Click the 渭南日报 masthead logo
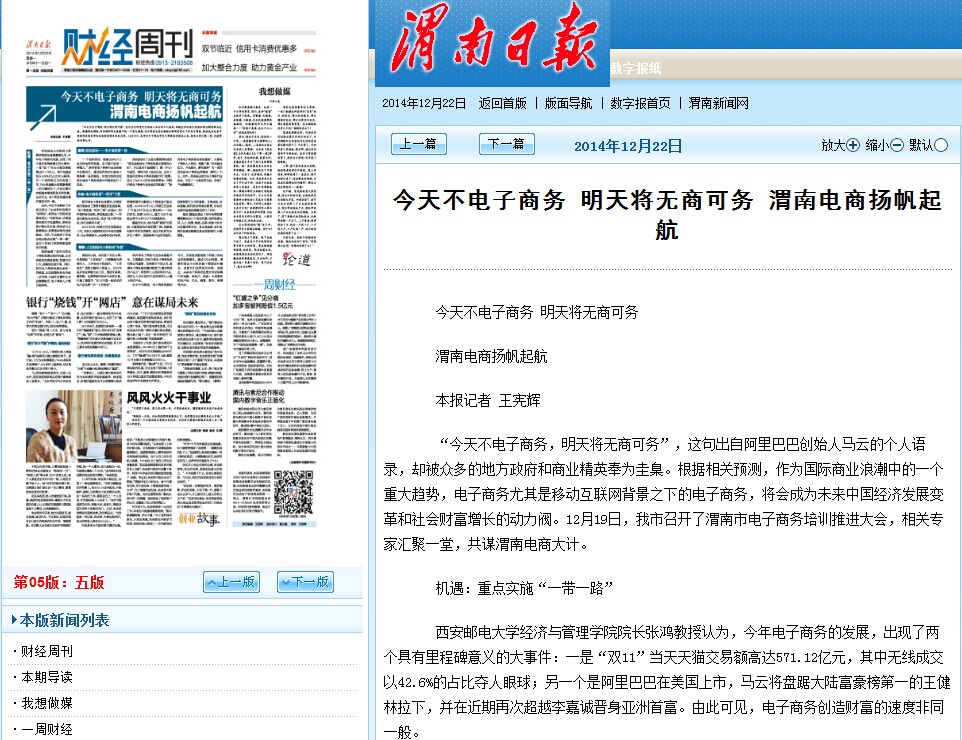Viewport: 962px width, 740px height. [490, 43]
